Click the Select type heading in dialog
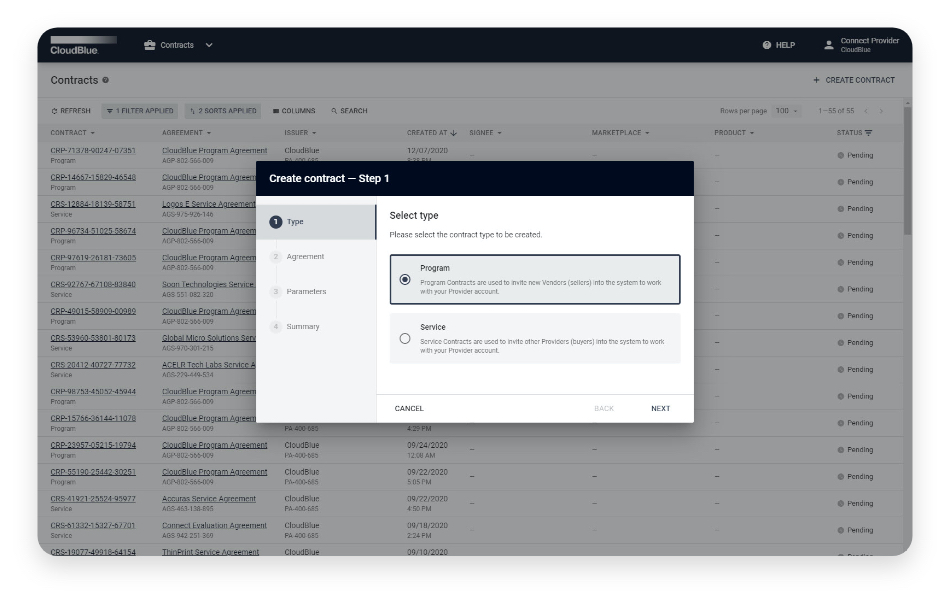Image resolution: width=950 pixels, height=604 pixels. coord(414,216)
